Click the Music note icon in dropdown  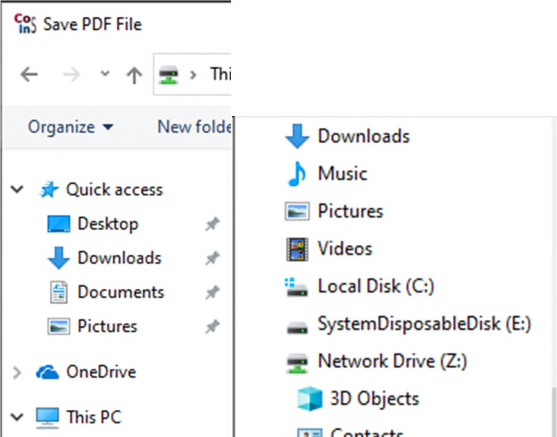tap(297, 174)
